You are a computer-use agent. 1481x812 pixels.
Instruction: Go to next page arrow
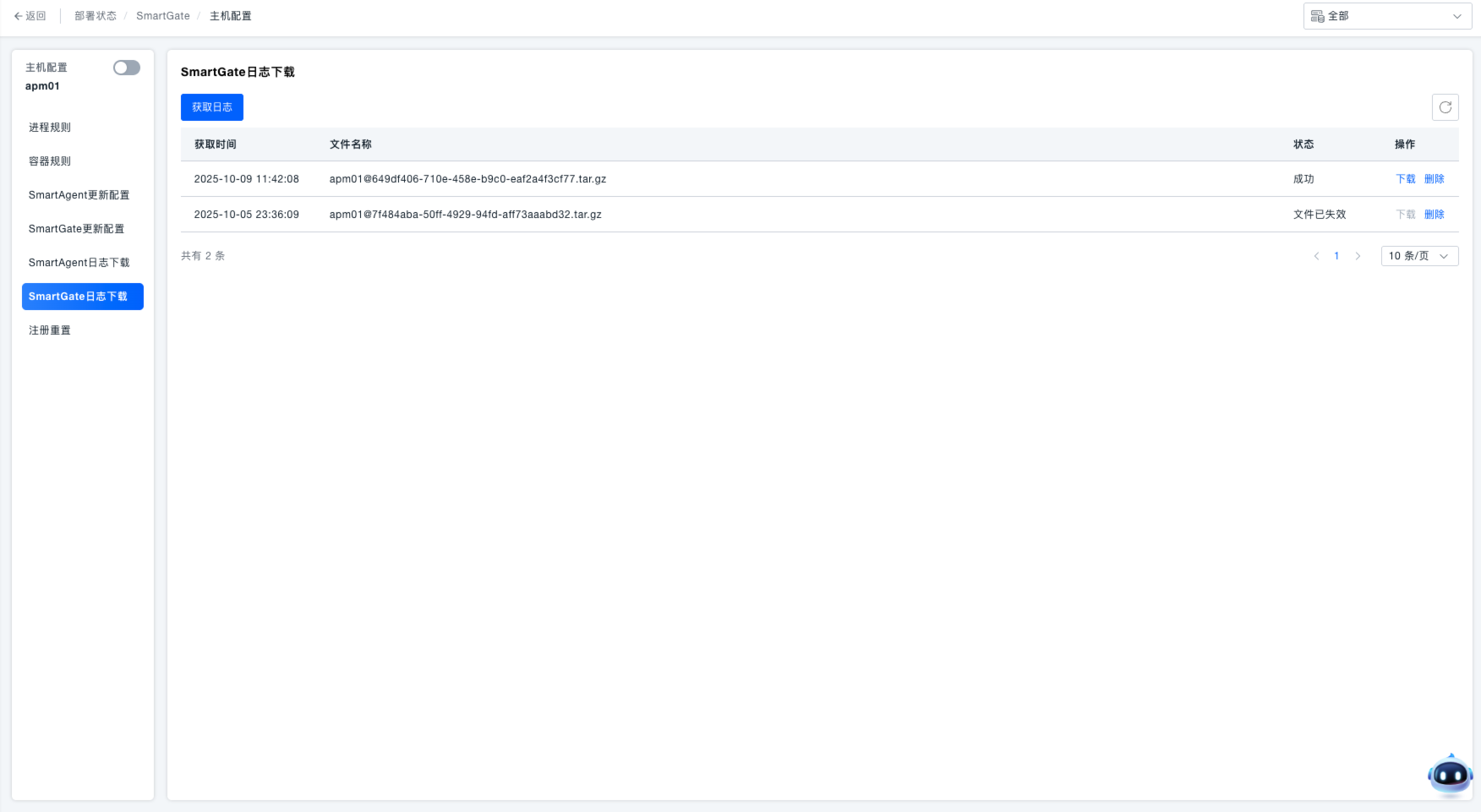pyautogui.click(x=1358, y=256)
